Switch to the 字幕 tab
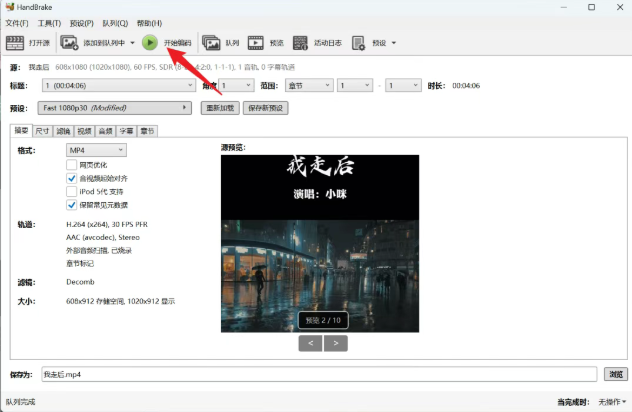 127,130
